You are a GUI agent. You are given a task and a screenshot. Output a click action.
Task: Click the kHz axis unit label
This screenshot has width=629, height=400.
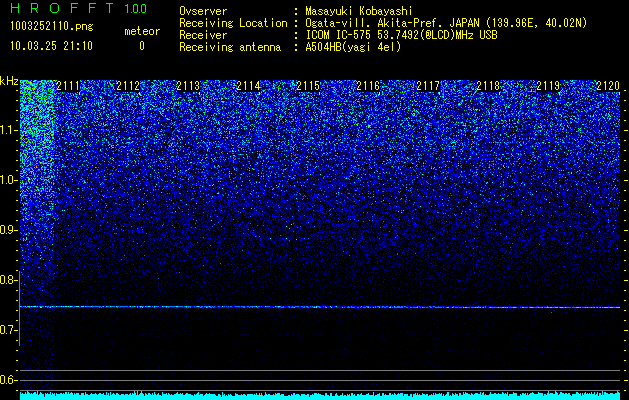click(9, 81)
